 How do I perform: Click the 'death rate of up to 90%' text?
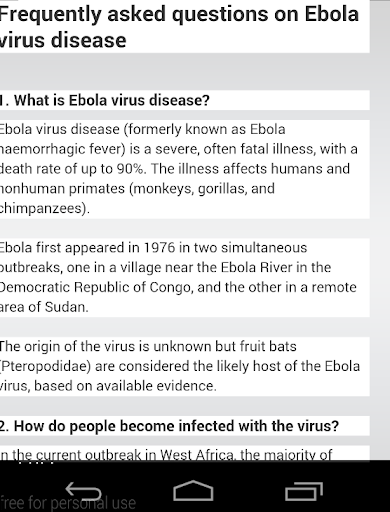click(73, 169)
